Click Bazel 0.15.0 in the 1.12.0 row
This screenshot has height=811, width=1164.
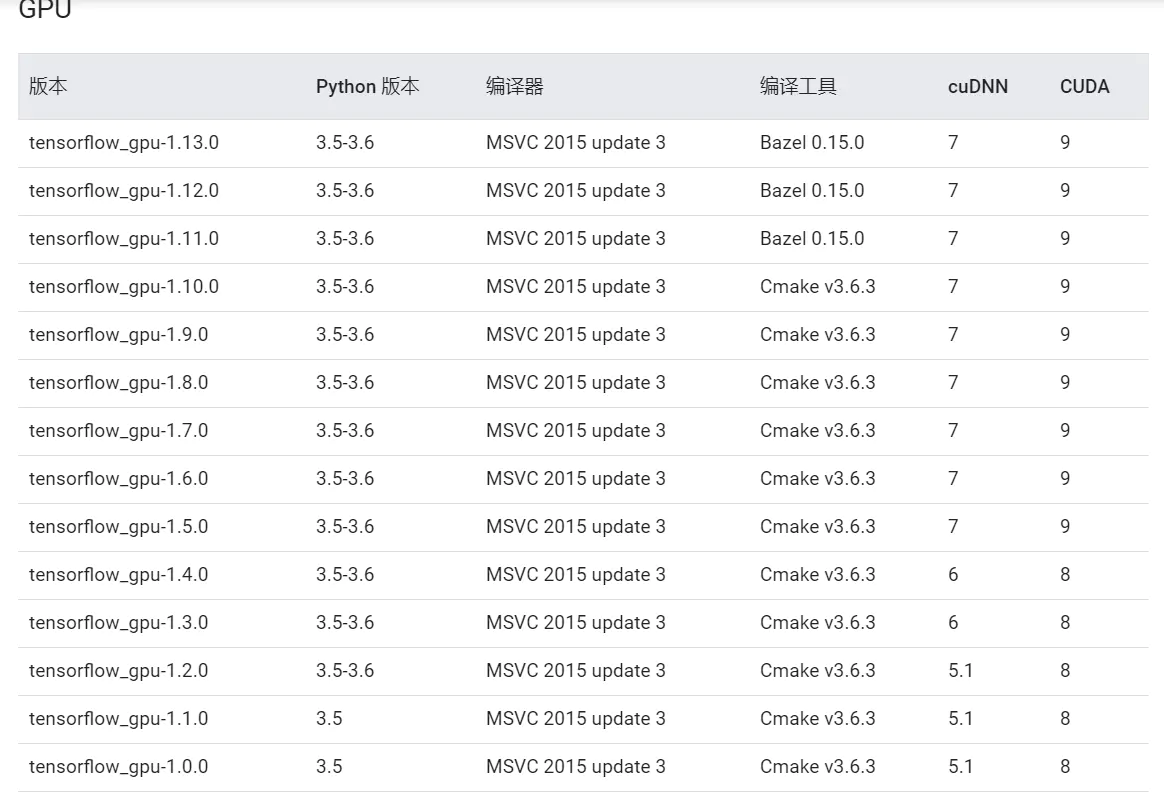pyautogui.click(x=812, y=191)
